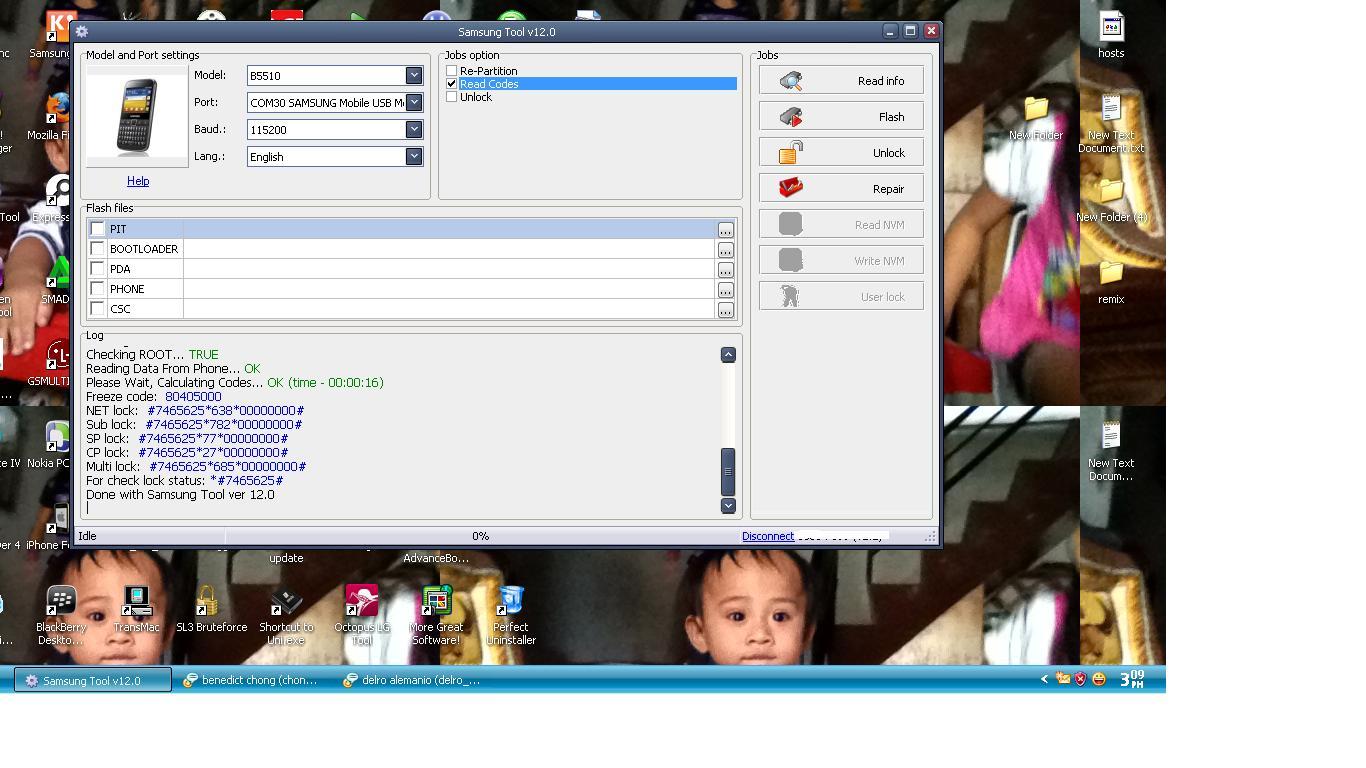Select the Octopus LG Tool shortcut
1366x768 pixels.
pos(361,616)
